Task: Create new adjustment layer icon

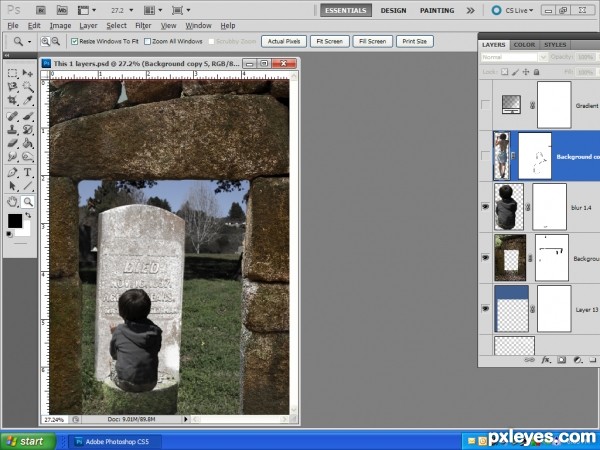Action: pos(578,360)
